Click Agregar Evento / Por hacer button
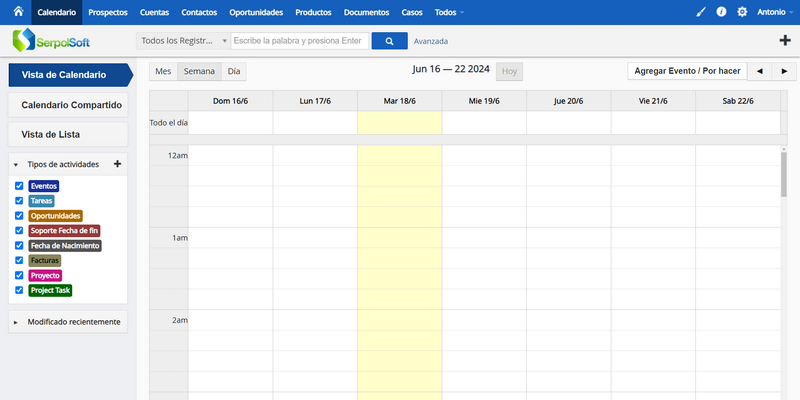Image resolution: width=800 pixels, height=400 pixels. [687, 71]
